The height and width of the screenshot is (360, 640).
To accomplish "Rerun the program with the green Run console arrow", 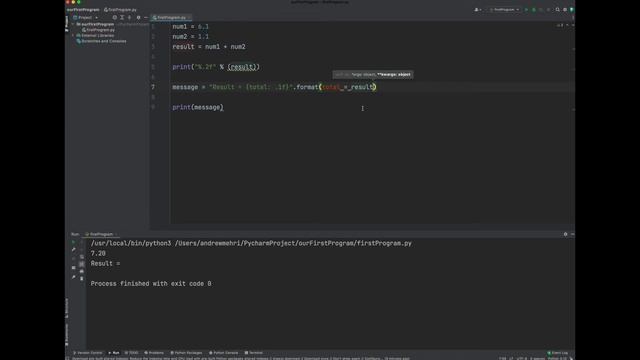I will pyautogui.click(x=73, y=242).
